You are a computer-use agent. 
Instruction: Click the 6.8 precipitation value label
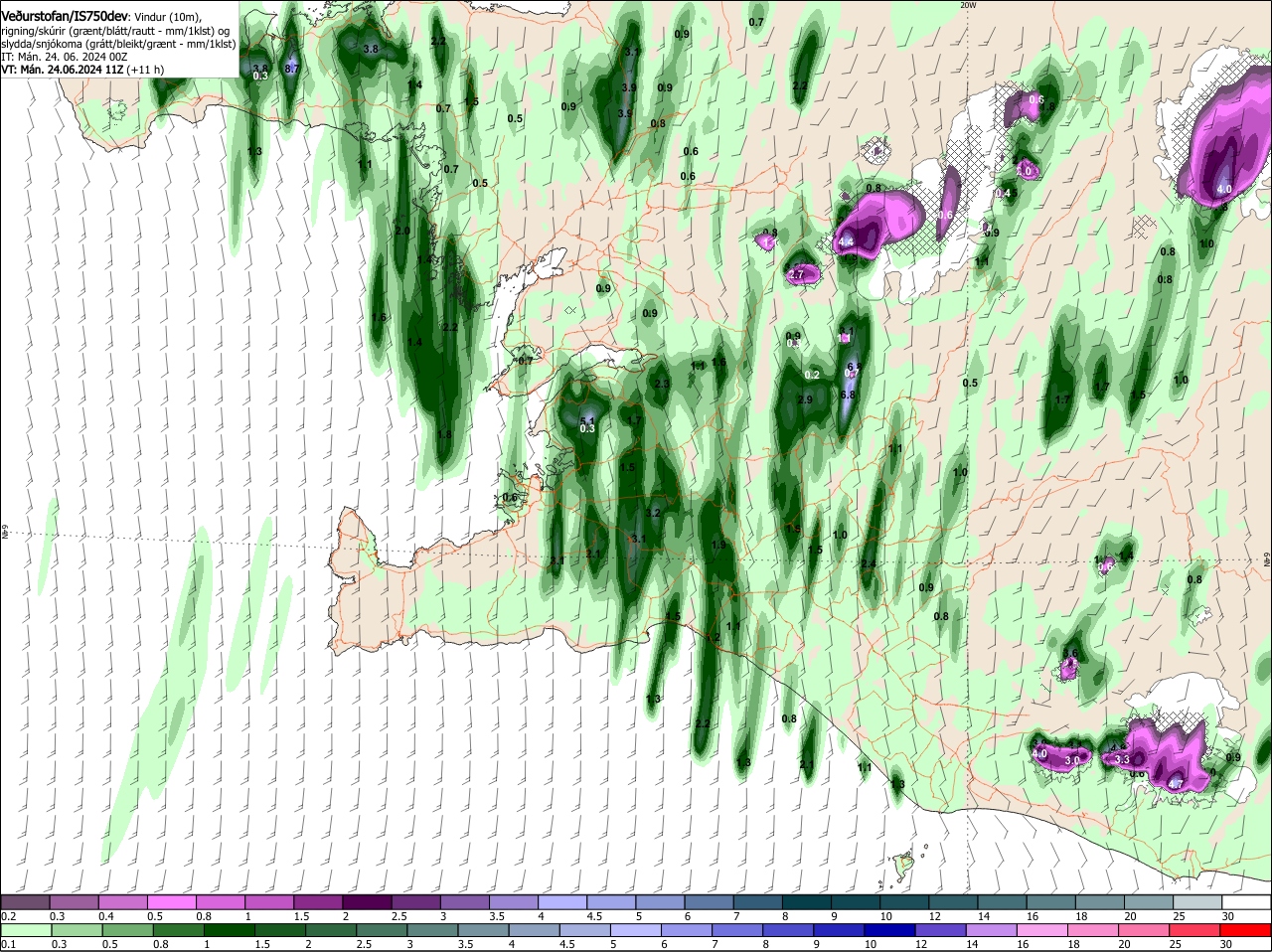pos(848,396)
